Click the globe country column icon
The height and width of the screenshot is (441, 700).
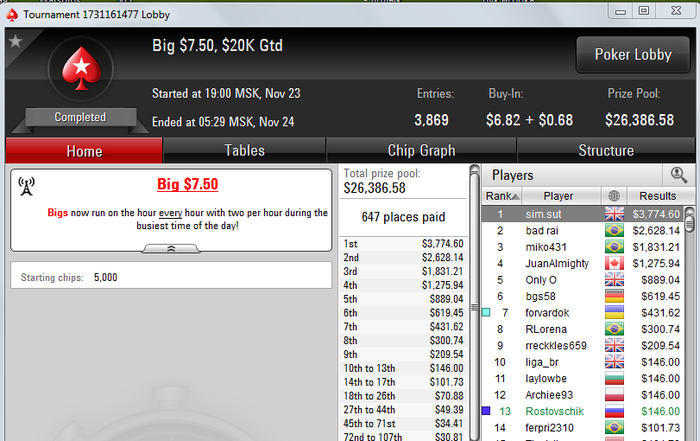coord(614,196)
